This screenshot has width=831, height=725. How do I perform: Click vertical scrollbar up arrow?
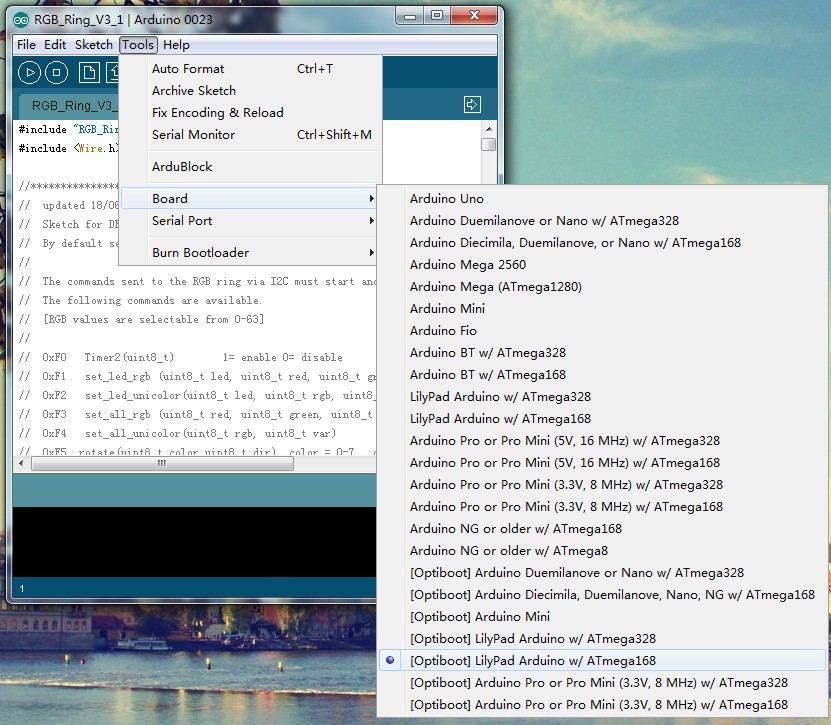488,129
